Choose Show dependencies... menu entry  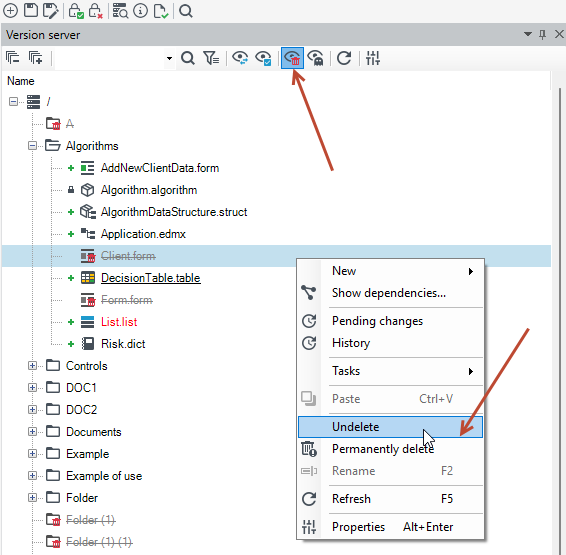click(390, 293)
